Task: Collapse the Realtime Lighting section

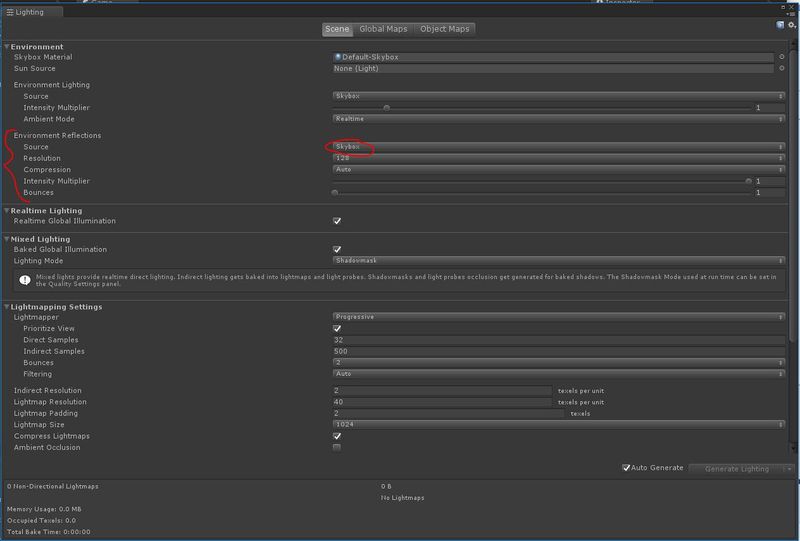Action: [7, 210]
